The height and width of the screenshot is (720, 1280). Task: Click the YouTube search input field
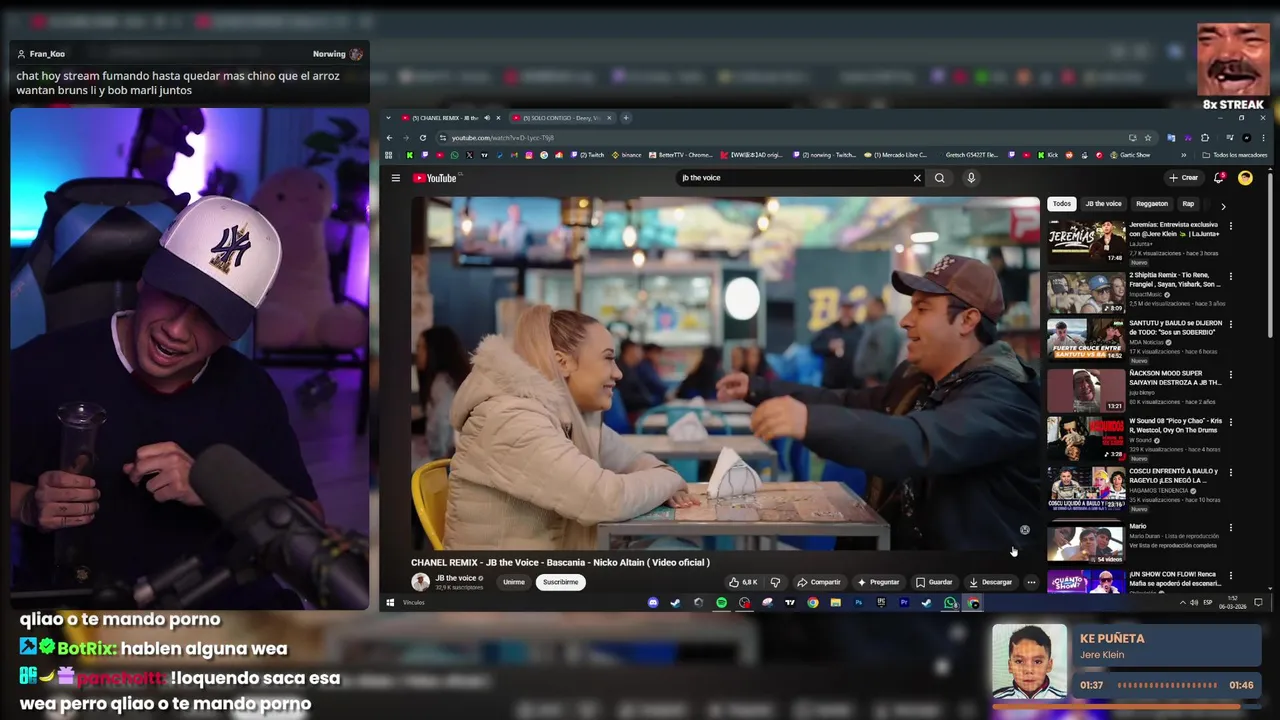pyautogui.click(x=795, y=178)
